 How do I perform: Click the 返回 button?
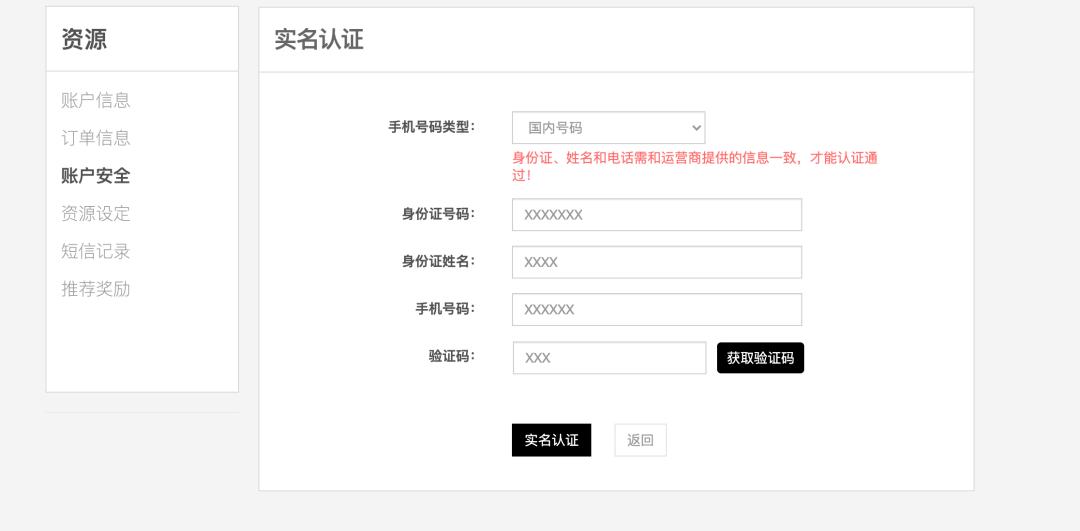[641, 440]
